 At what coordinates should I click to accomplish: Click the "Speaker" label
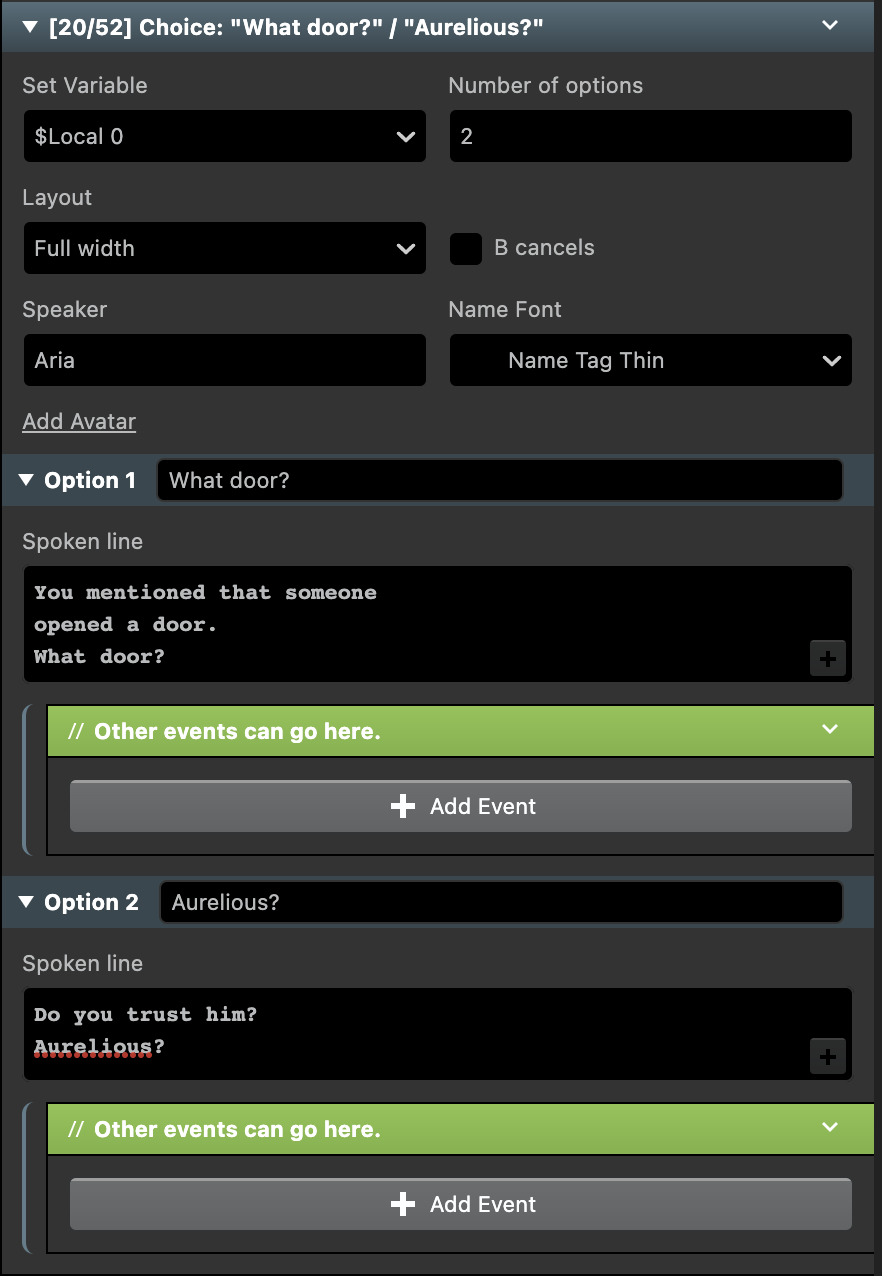[65, 310]
